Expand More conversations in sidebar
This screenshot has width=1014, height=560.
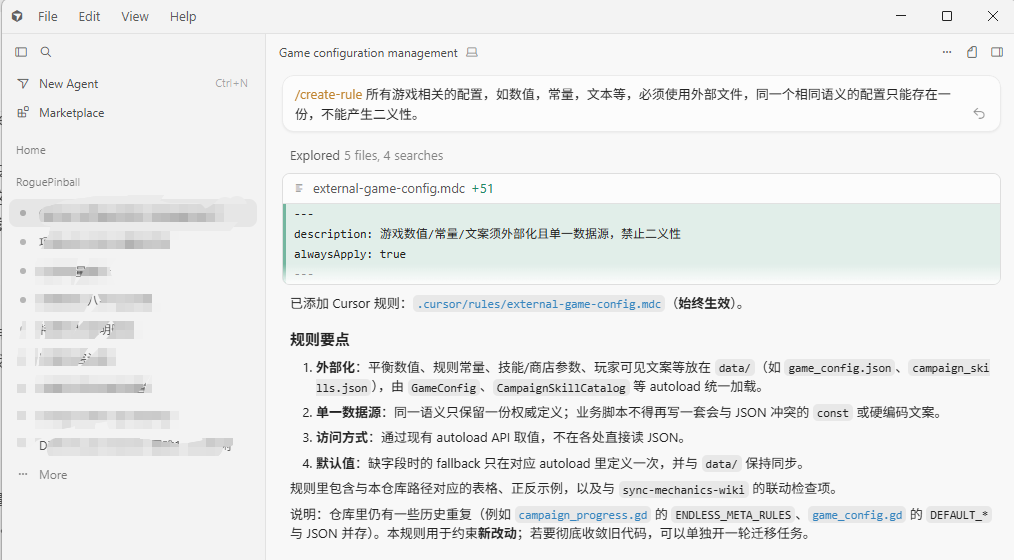coord(53,475)
